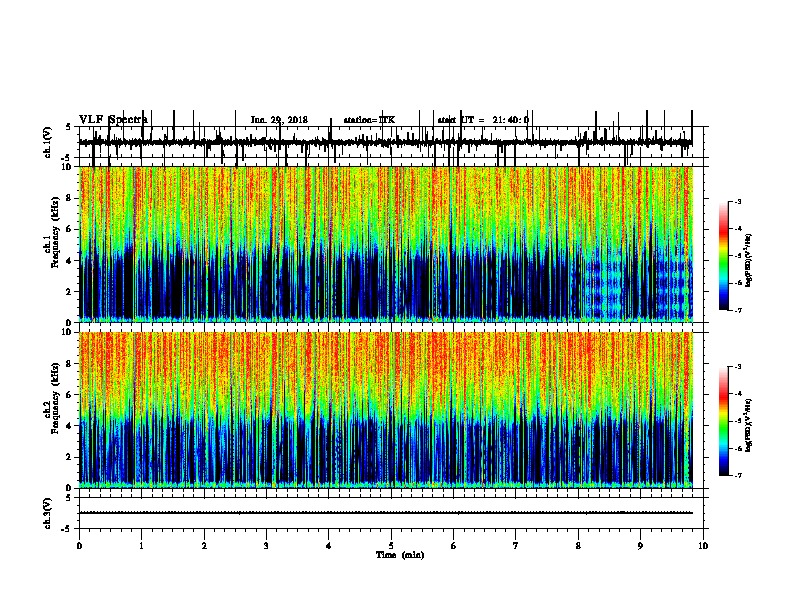The height and width of the screenshot is (612, 792).
Task: Click the ch.1 spectrogram color scale bar
Action: pos(724,255)
